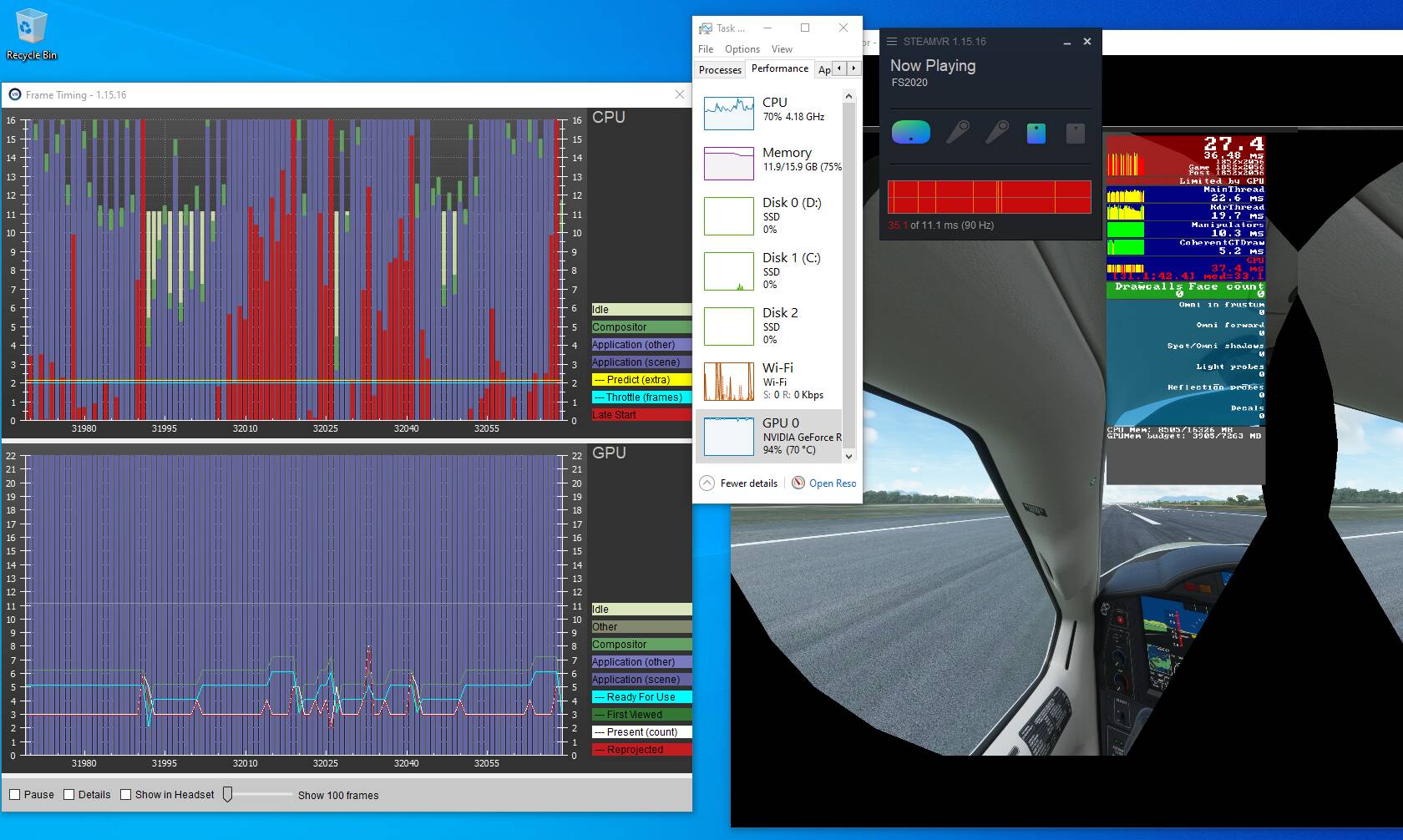1403x840 pixels.
Task: Enable the Details checkbox in Frame Timing
Action: (69, 795)
